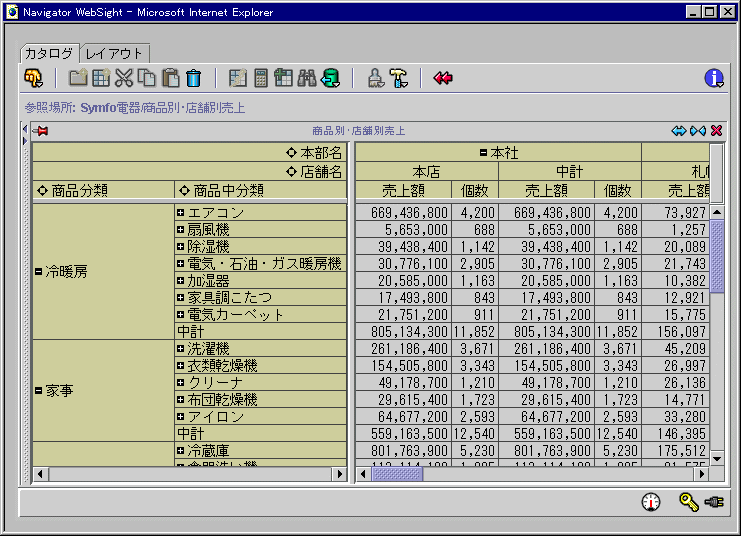Click the 商品中分類 column header
Image resolution: width=741 pixels, height=536 pixels.
tap(228, 190)
